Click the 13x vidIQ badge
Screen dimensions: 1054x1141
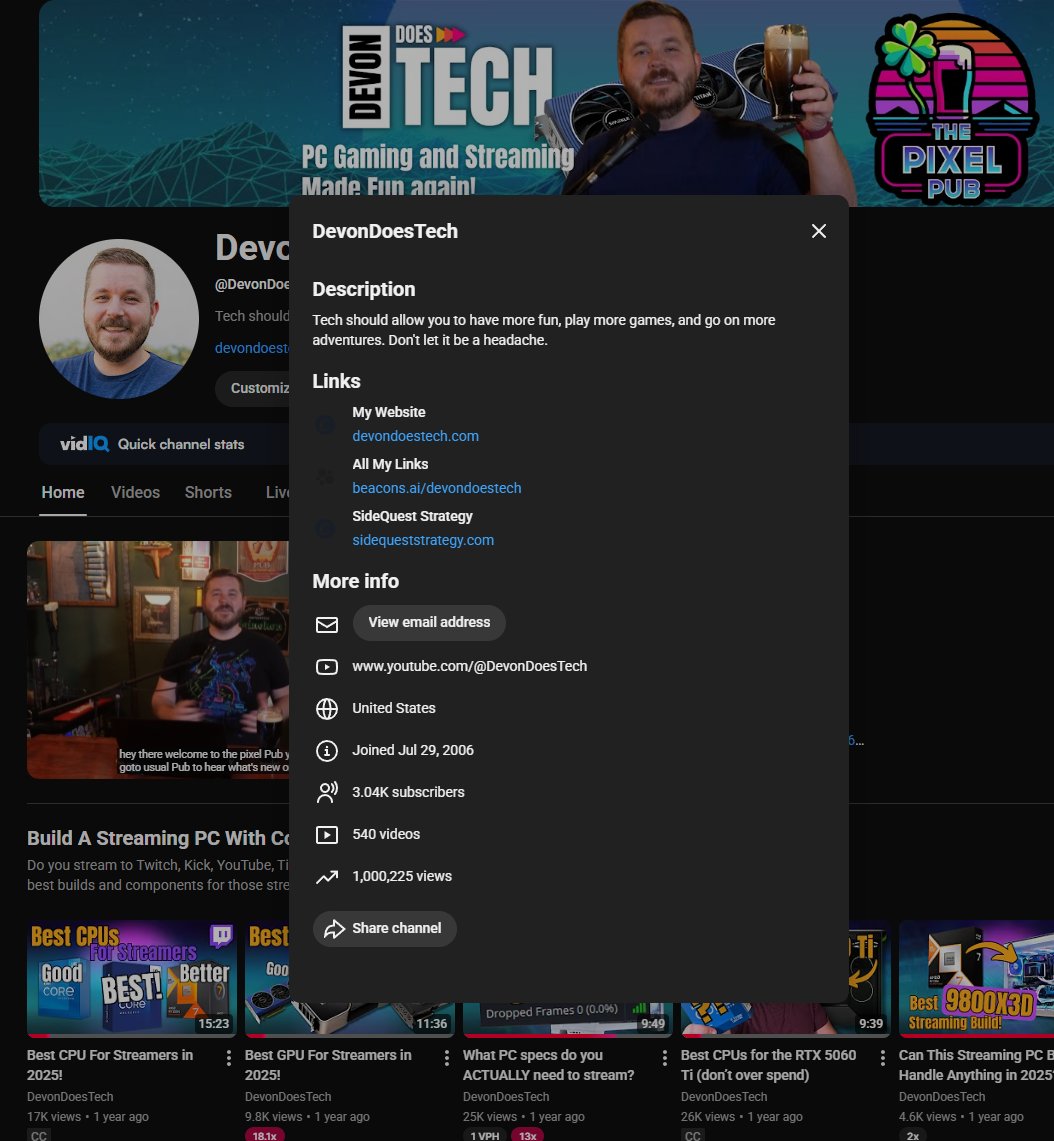click(x=528, y=1135)
